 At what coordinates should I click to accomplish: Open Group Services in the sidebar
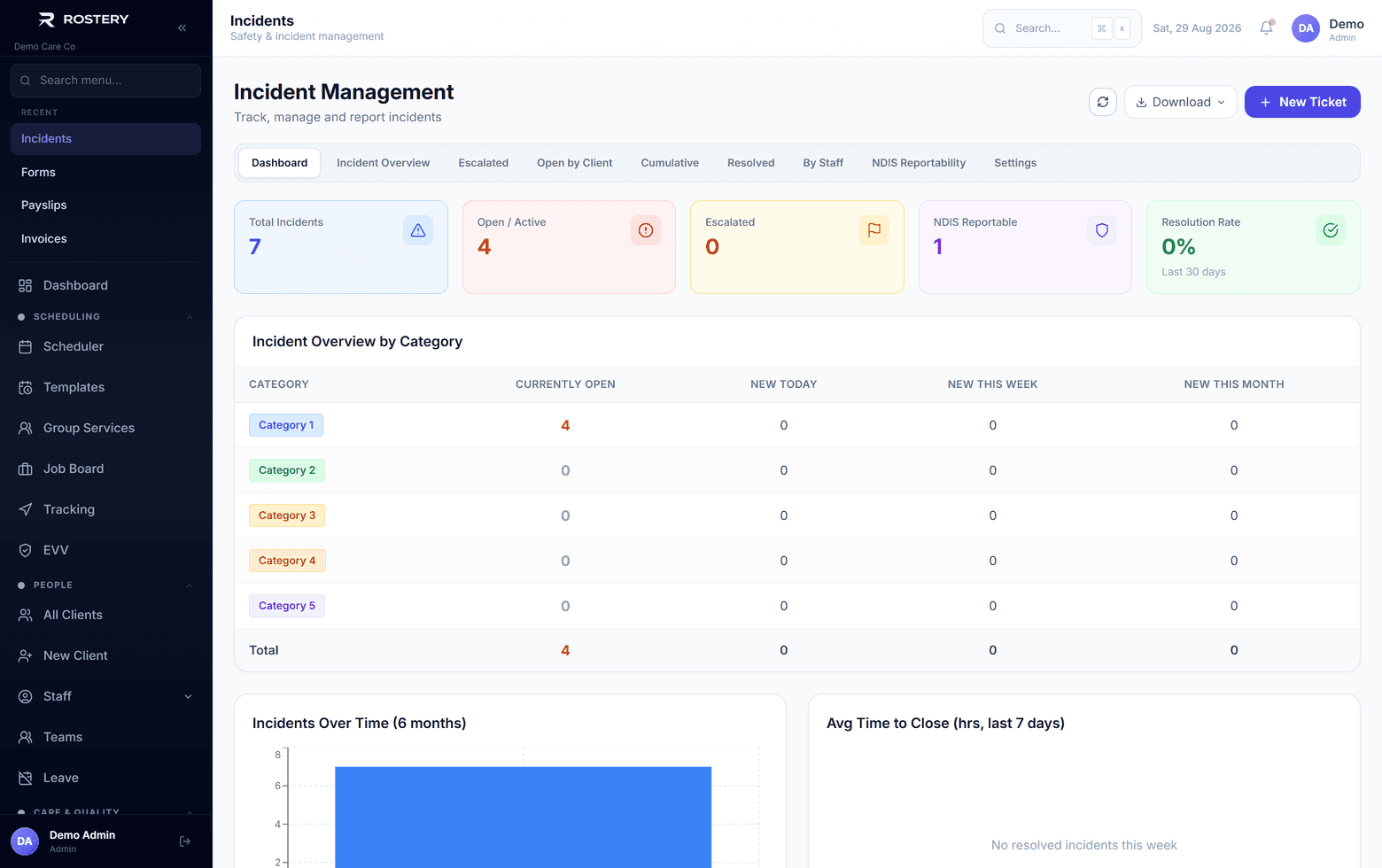105,428
